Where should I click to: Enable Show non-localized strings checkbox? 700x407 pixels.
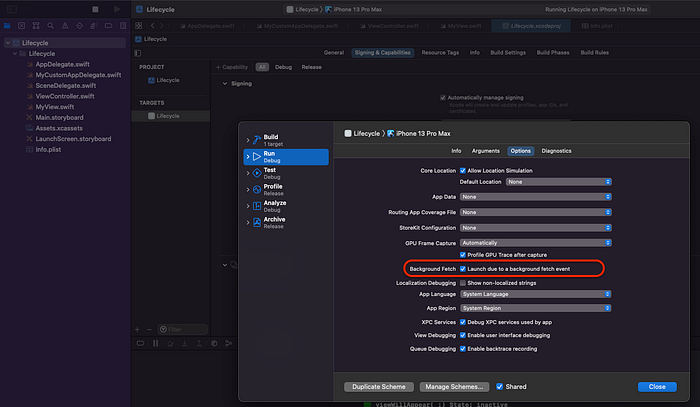tap(463, 283)
